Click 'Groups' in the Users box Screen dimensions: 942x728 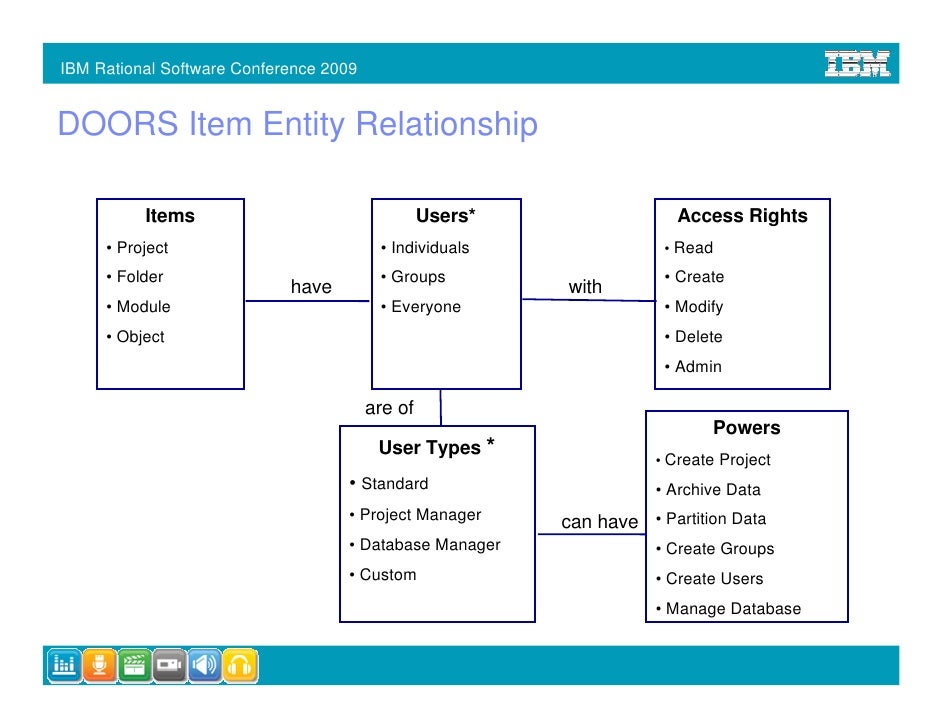click(x=418, y=277)
